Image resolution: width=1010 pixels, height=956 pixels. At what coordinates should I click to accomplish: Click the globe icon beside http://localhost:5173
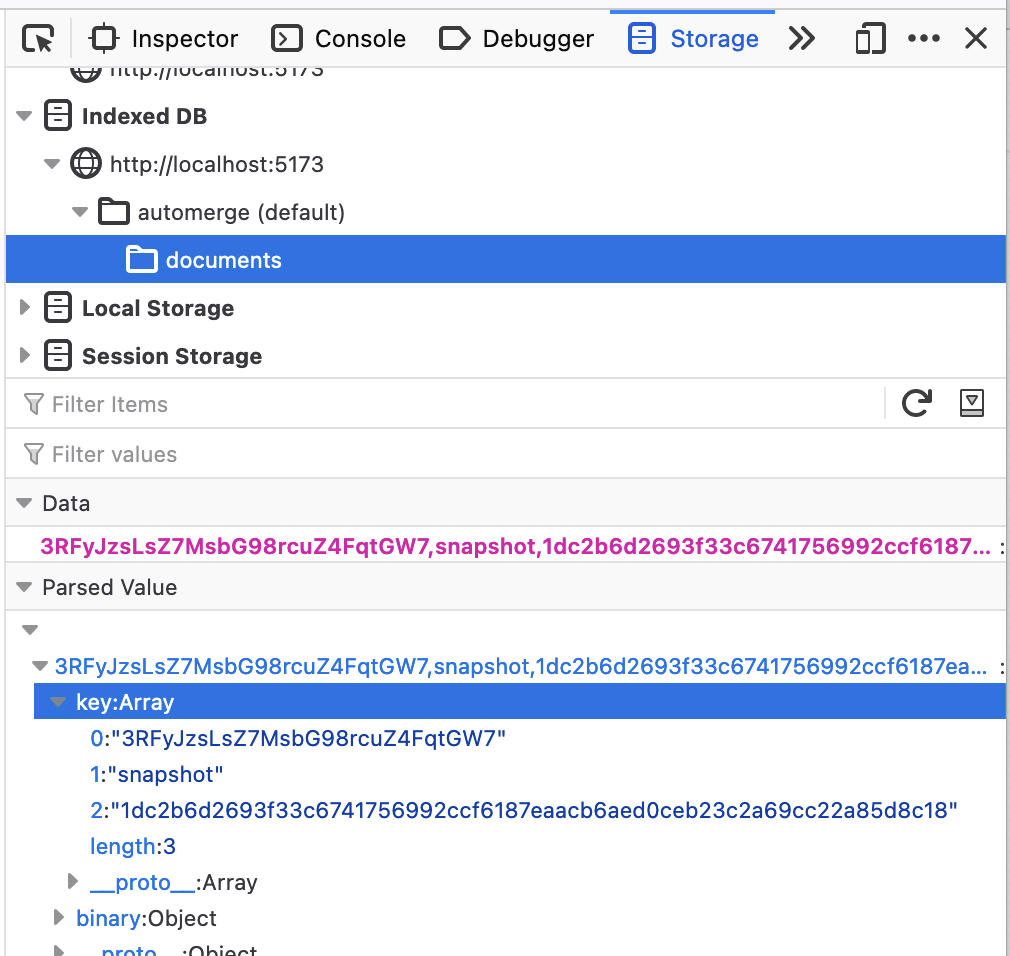click(85, 164)
